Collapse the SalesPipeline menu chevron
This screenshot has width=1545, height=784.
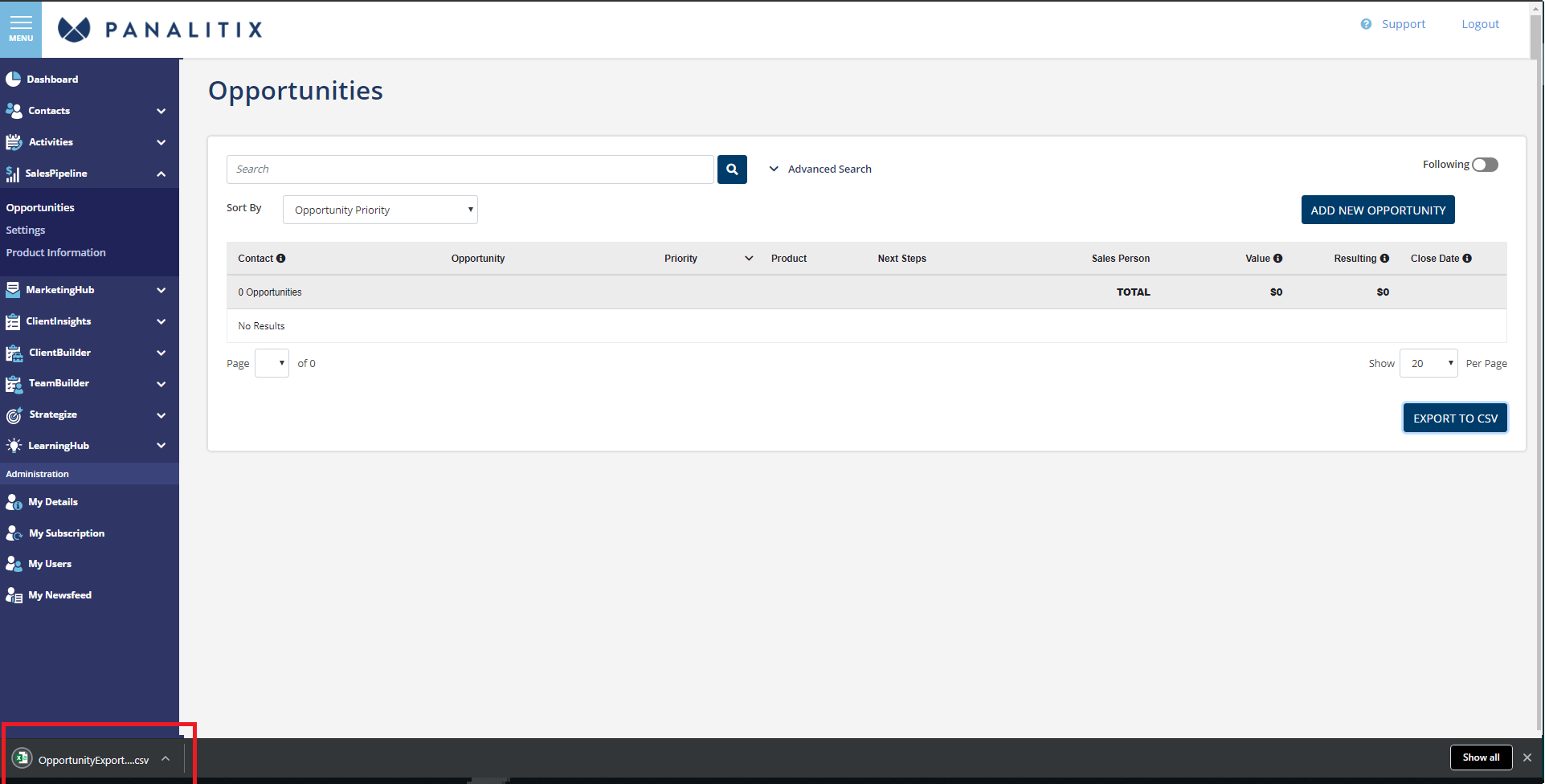coord(161,174)
